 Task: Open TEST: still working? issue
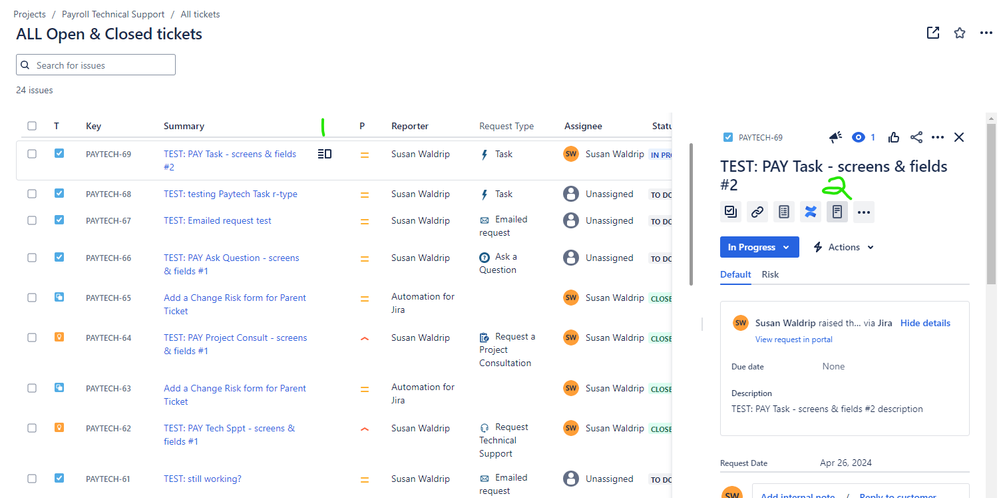click(x=203, y=478)
